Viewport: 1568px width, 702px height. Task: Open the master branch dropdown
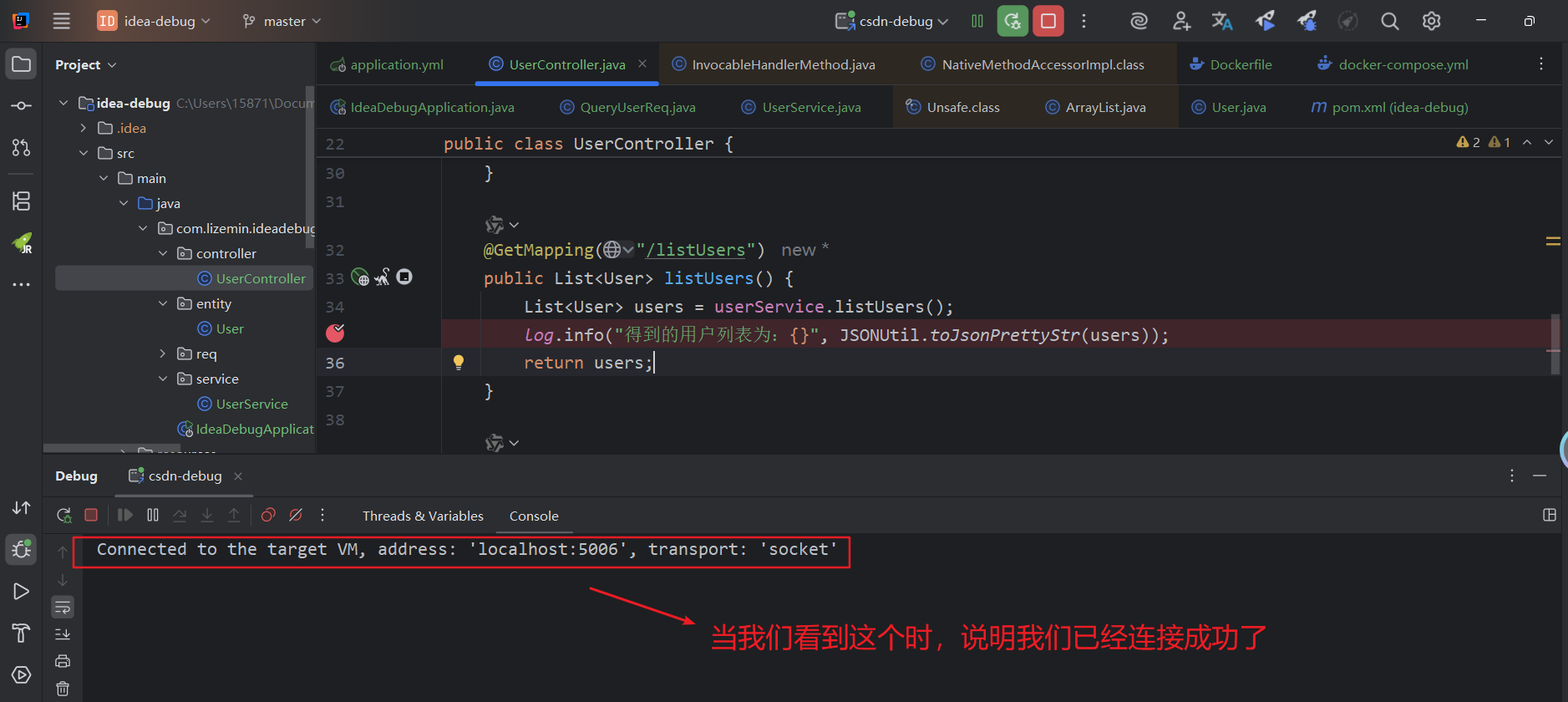(x=282, y=21)
